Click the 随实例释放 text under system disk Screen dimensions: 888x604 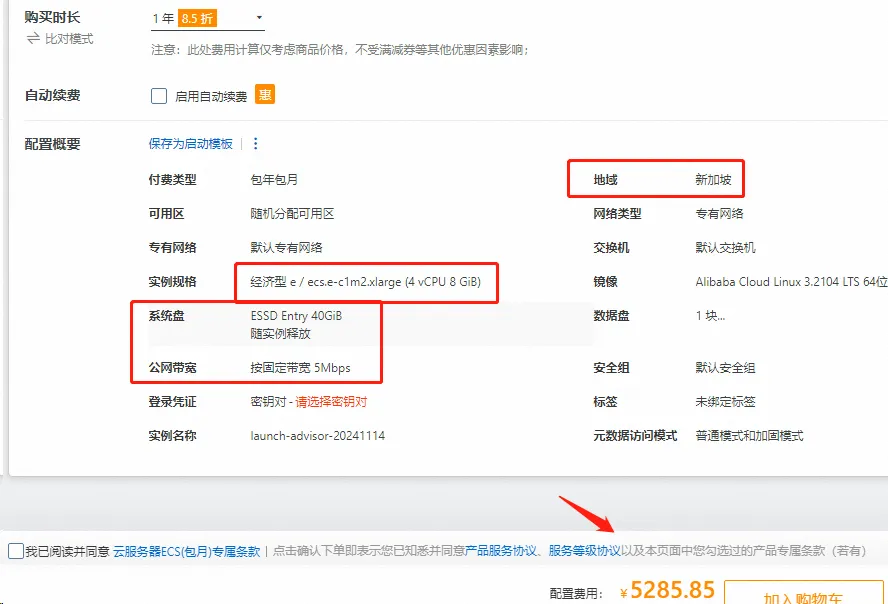pyautogui.click(x=280, y=333)
